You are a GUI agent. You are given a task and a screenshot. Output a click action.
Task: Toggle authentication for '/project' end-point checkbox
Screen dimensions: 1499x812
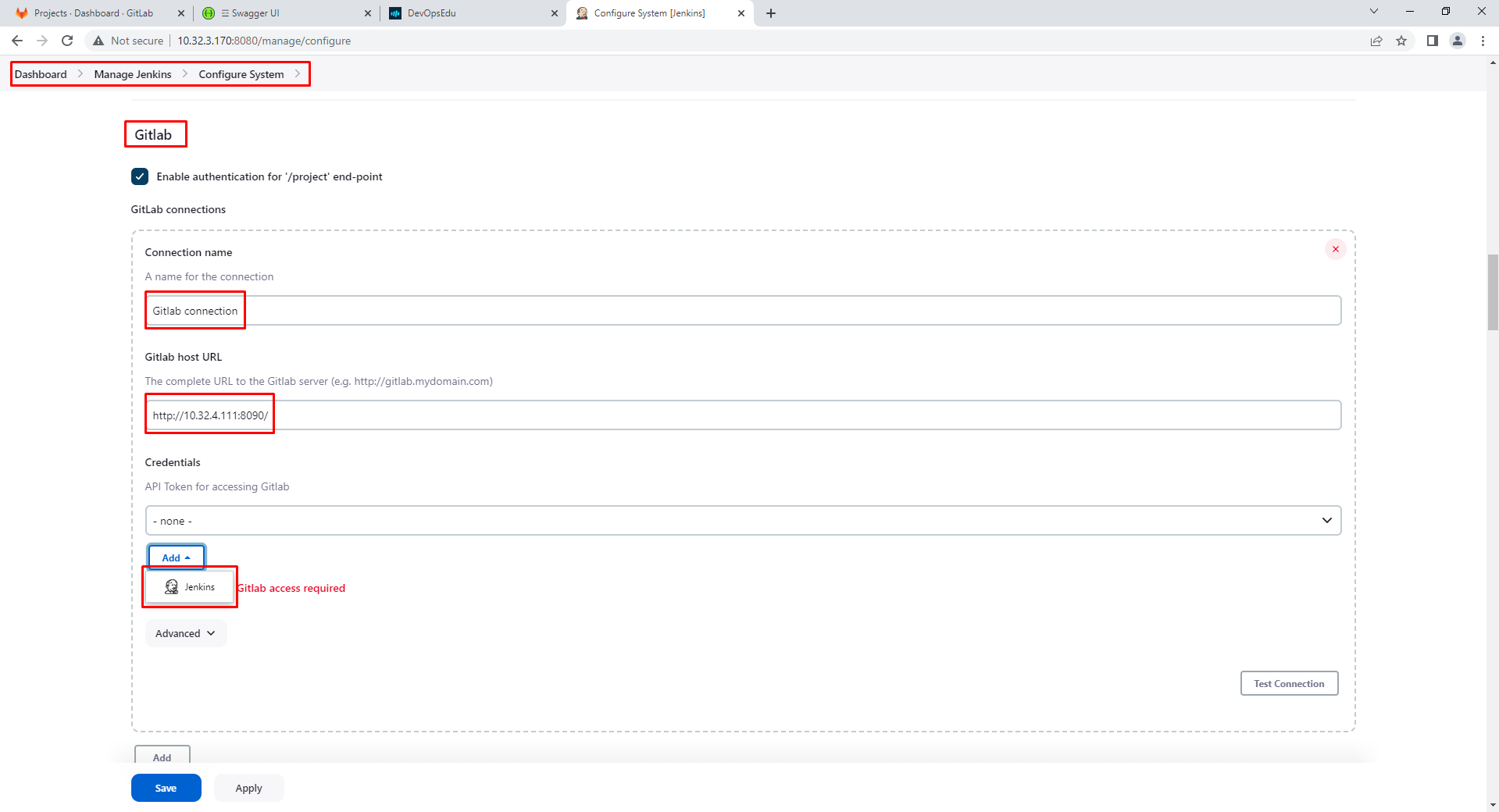pyautogui.click(x=140, y=176)
